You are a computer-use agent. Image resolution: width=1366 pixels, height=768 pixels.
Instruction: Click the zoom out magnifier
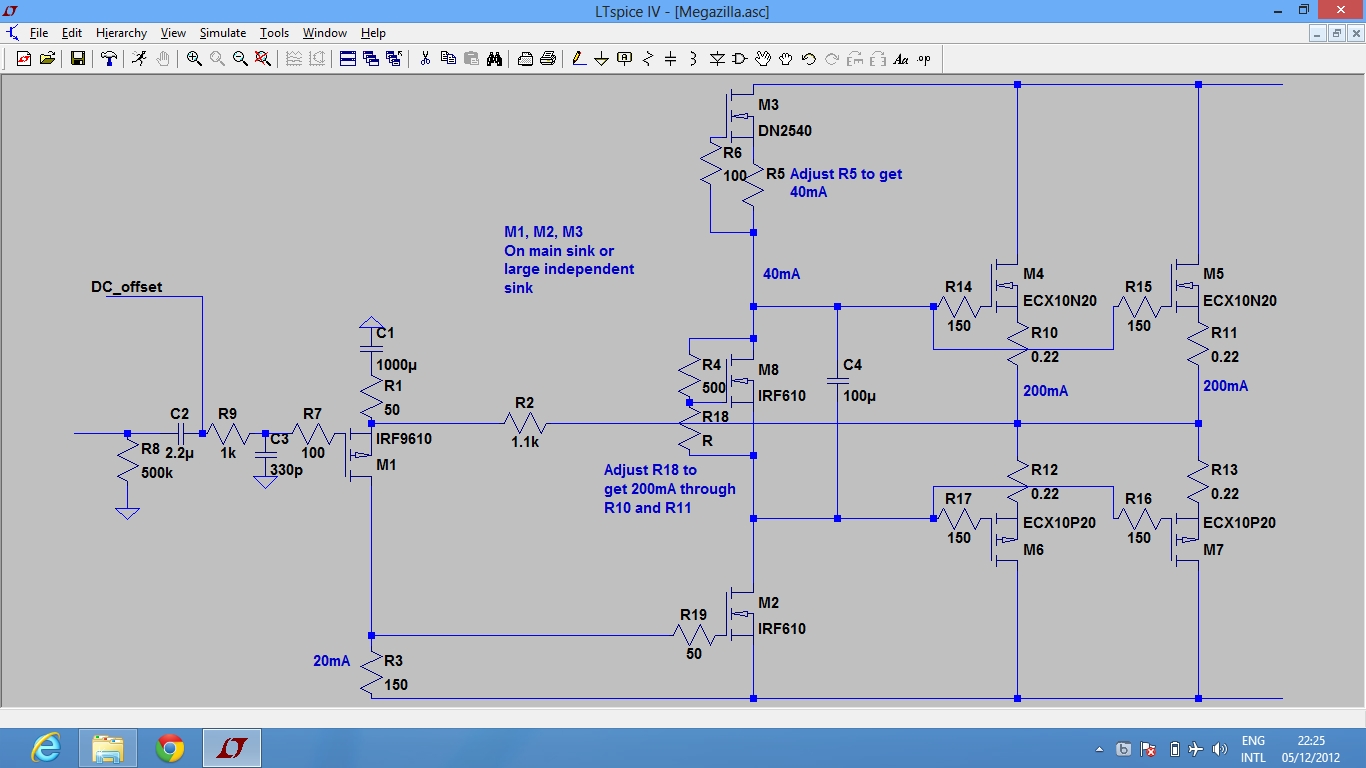[240, 59]
